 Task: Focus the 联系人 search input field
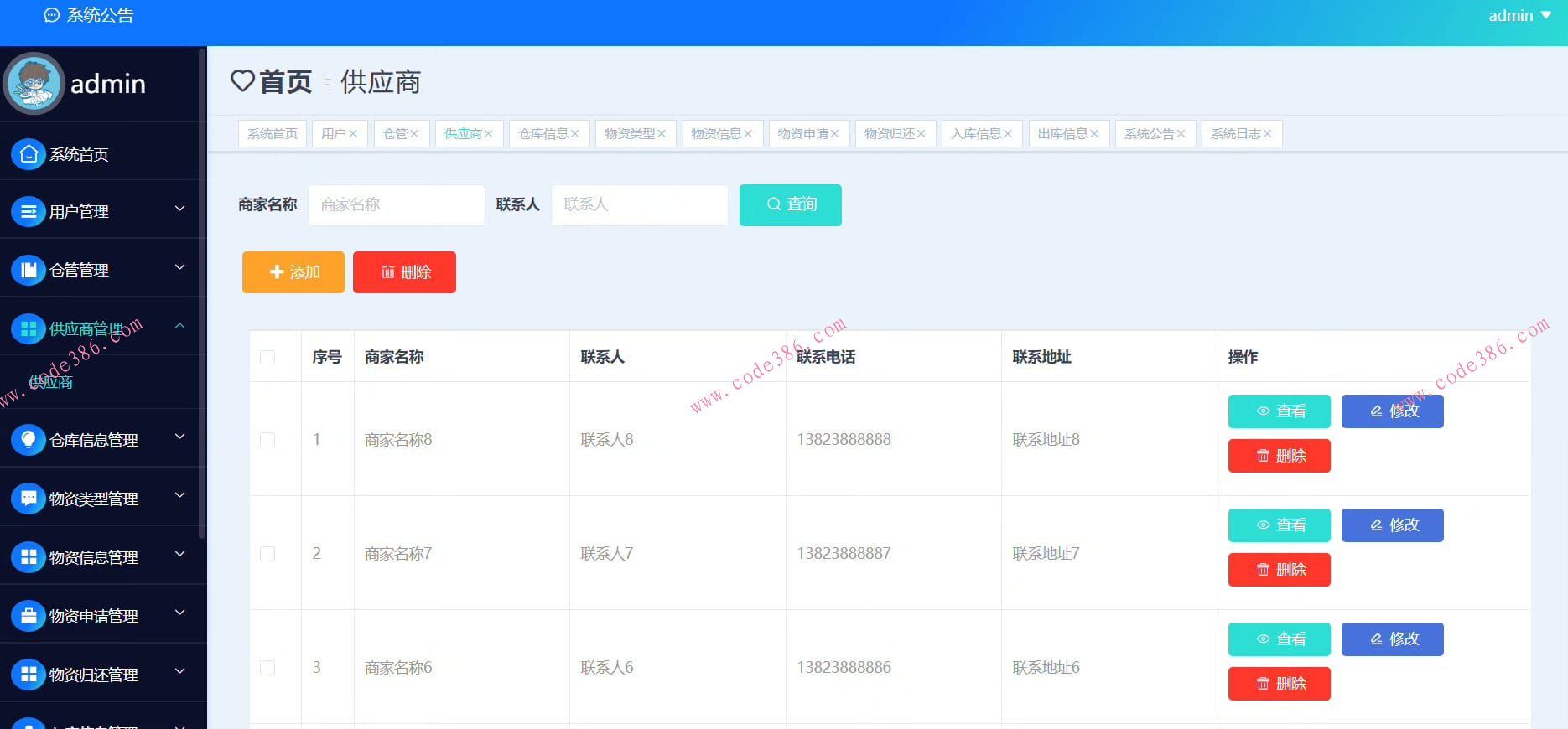pyautogui.click(x=640, y=204)
